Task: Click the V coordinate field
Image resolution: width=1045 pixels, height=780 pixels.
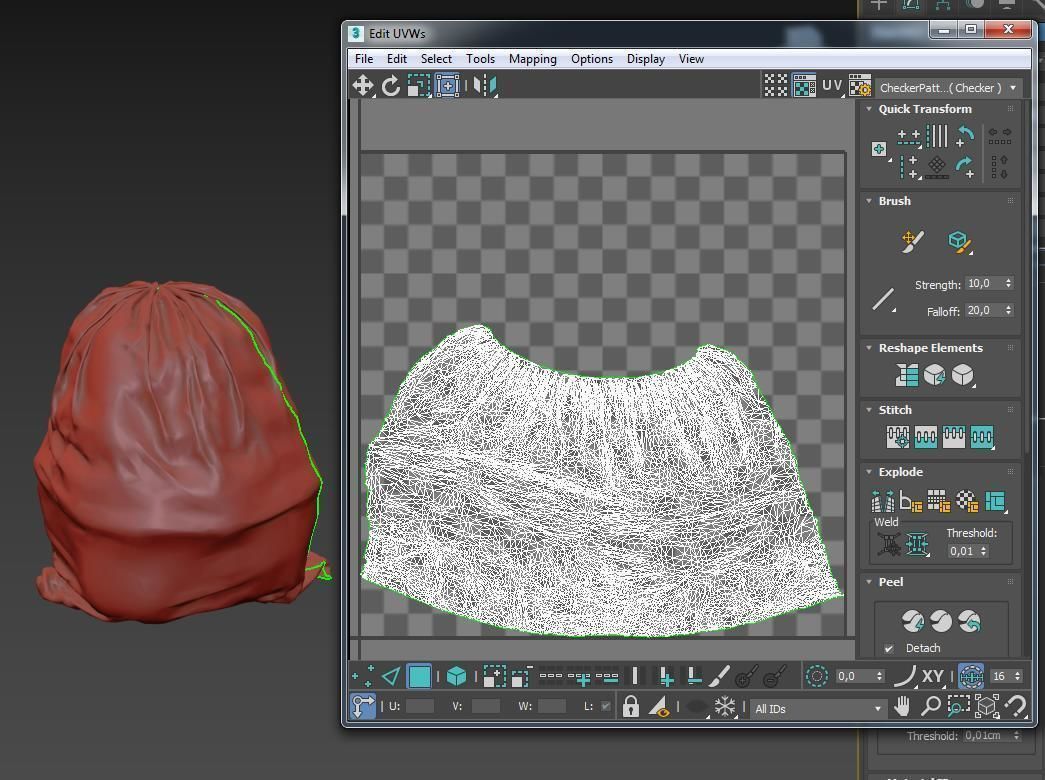Action: [x=485, y=706]
